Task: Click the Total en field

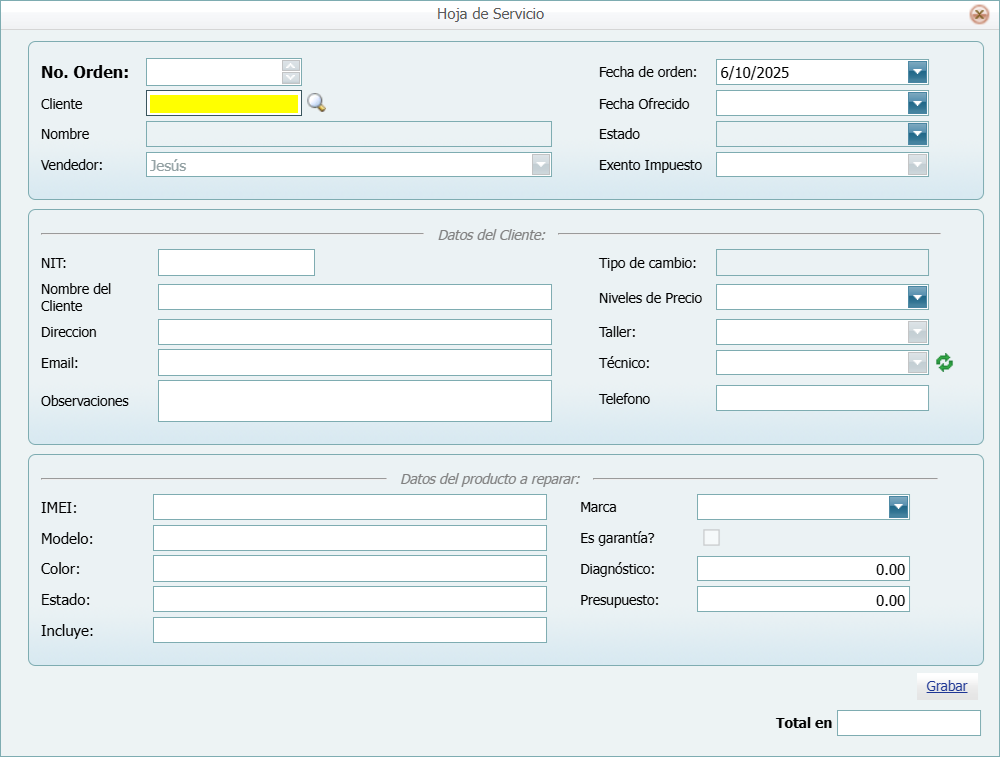Action: [x=908, y=722]
